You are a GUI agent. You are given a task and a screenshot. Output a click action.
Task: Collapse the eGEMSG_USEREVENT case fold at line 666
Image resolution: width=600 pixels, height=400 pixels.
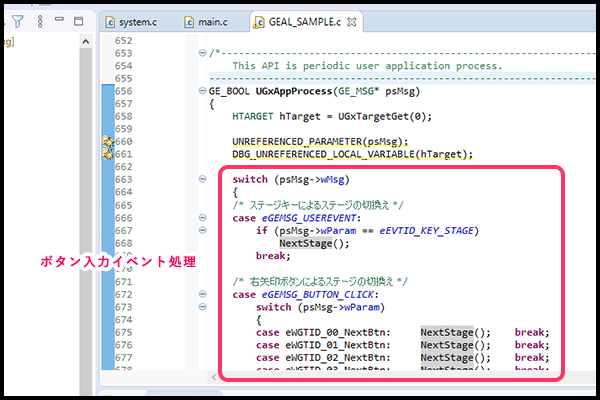click(x=203, y=217)
